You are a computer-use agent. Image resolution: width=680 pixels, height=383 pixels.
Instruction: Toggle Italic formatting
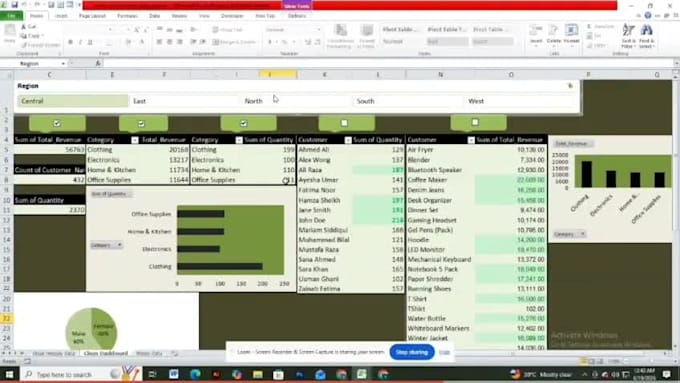(80, 42)
